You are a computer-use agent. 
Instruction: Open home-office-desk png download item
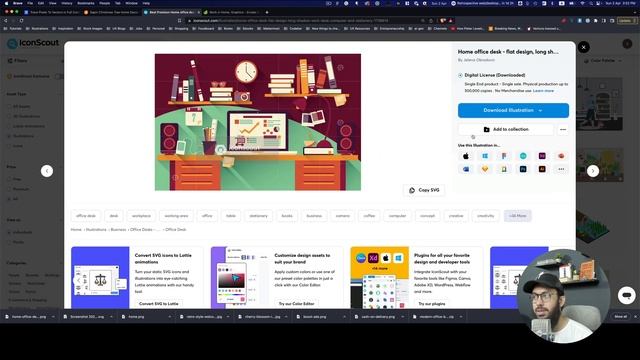click(x=29, y=317)
